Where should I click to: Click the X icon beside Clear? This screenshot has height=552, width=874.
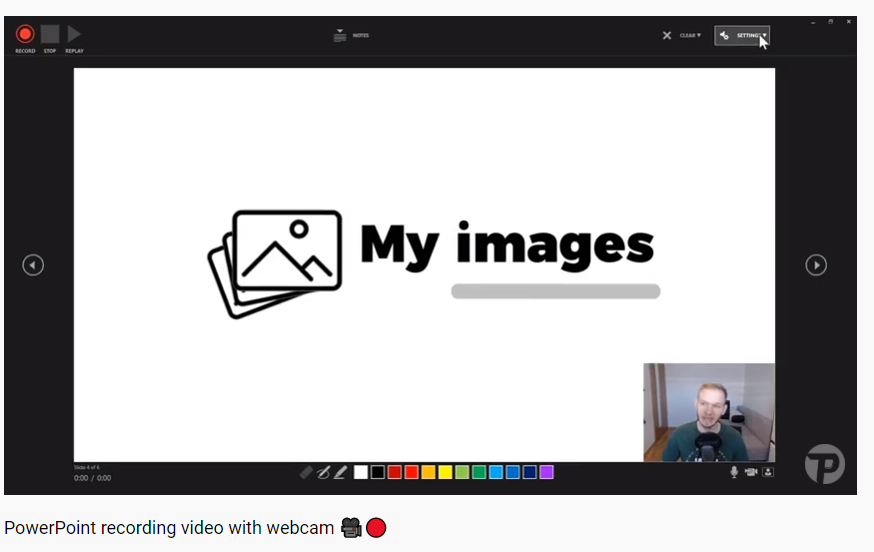[667, 36]
